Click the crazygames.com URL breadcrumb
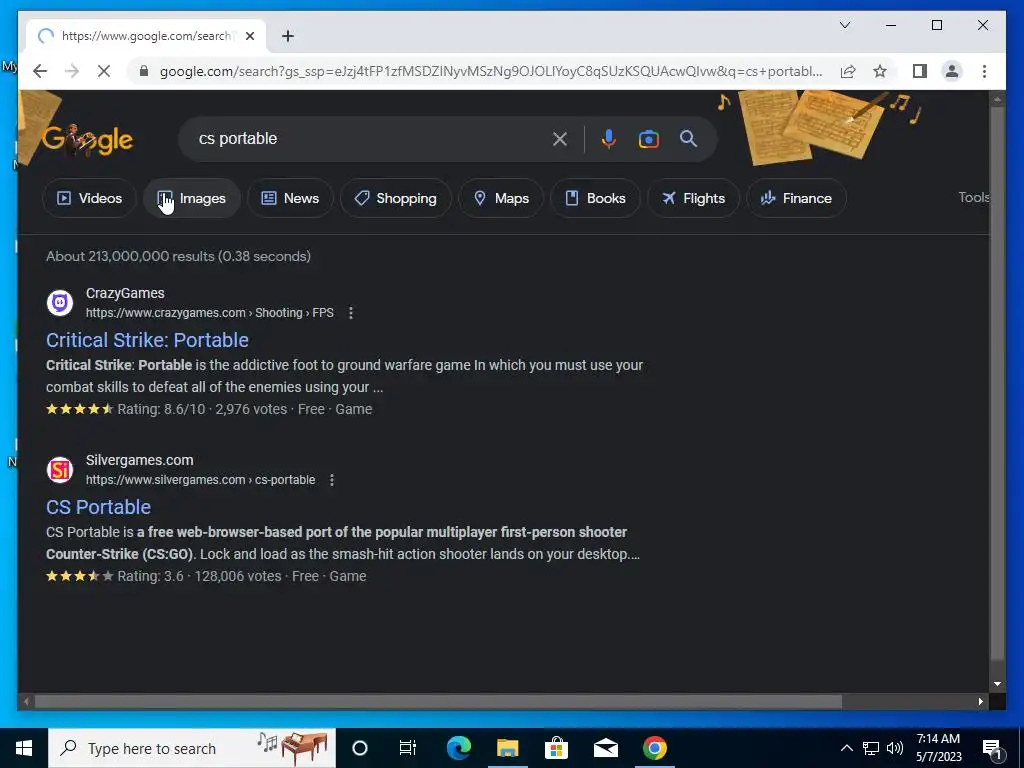 pos(209,313)
